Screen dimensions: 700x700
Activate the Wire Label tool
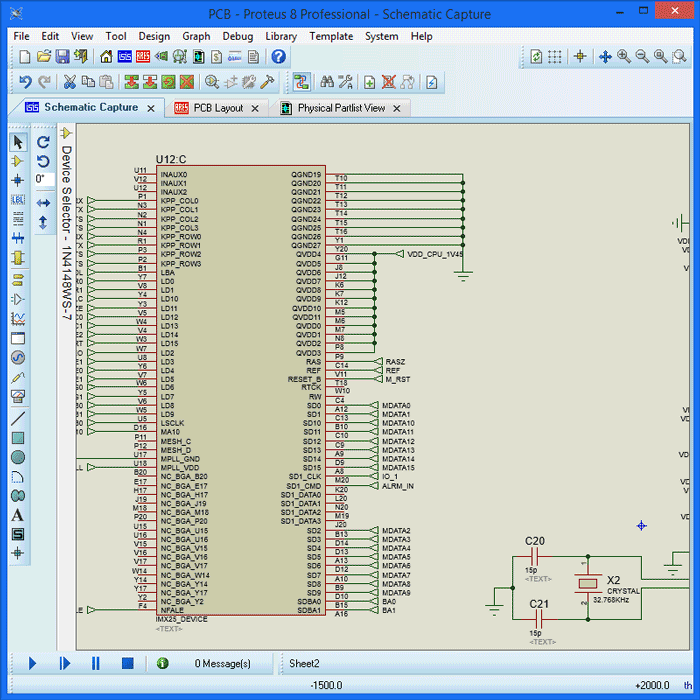pyautogui.click(x=18, y=200)
